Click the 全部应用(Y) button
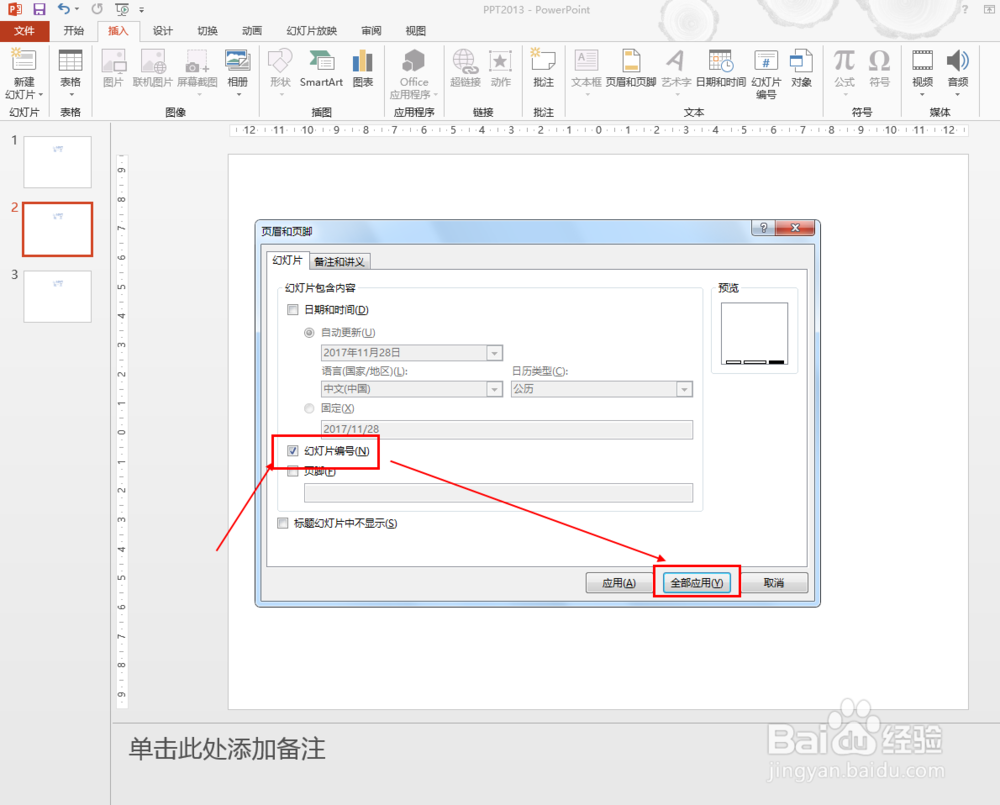The image size is (1000, 805). 696,583
